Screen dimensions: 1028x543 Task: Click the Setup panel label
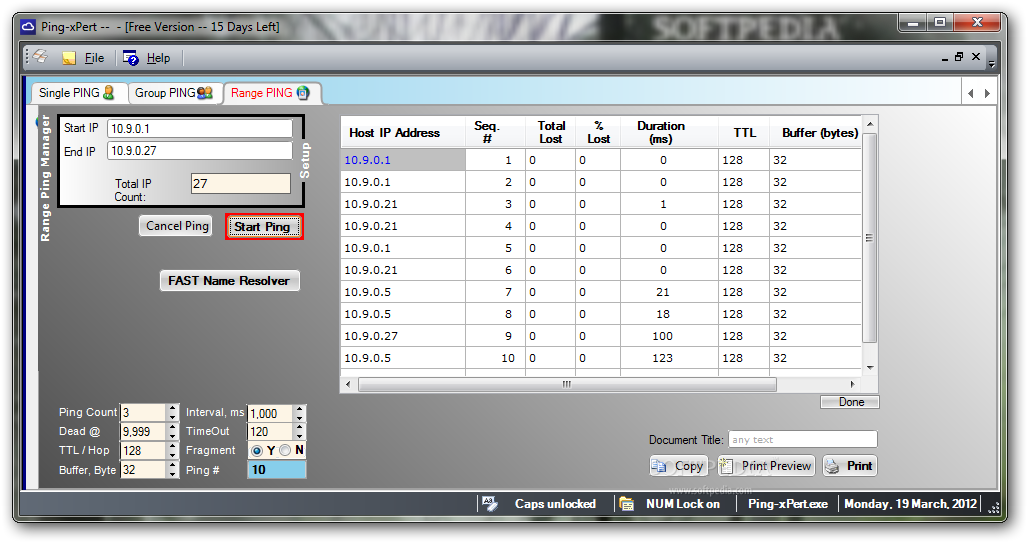pos(305,160)
